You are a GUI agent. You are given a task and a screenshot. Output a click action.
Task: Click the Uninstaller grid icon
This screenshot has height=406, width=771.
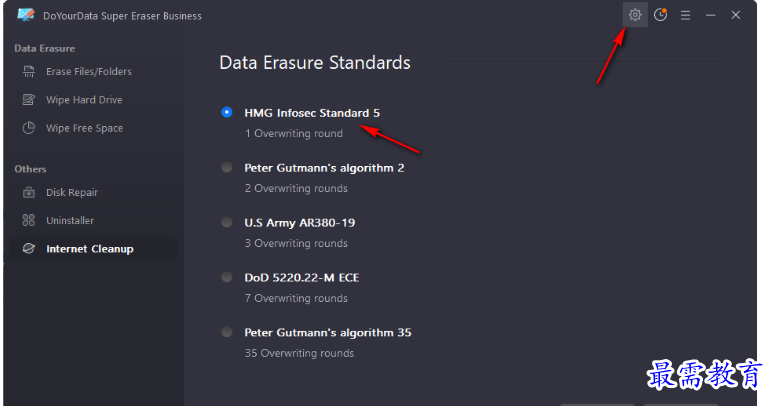(29, 220)
